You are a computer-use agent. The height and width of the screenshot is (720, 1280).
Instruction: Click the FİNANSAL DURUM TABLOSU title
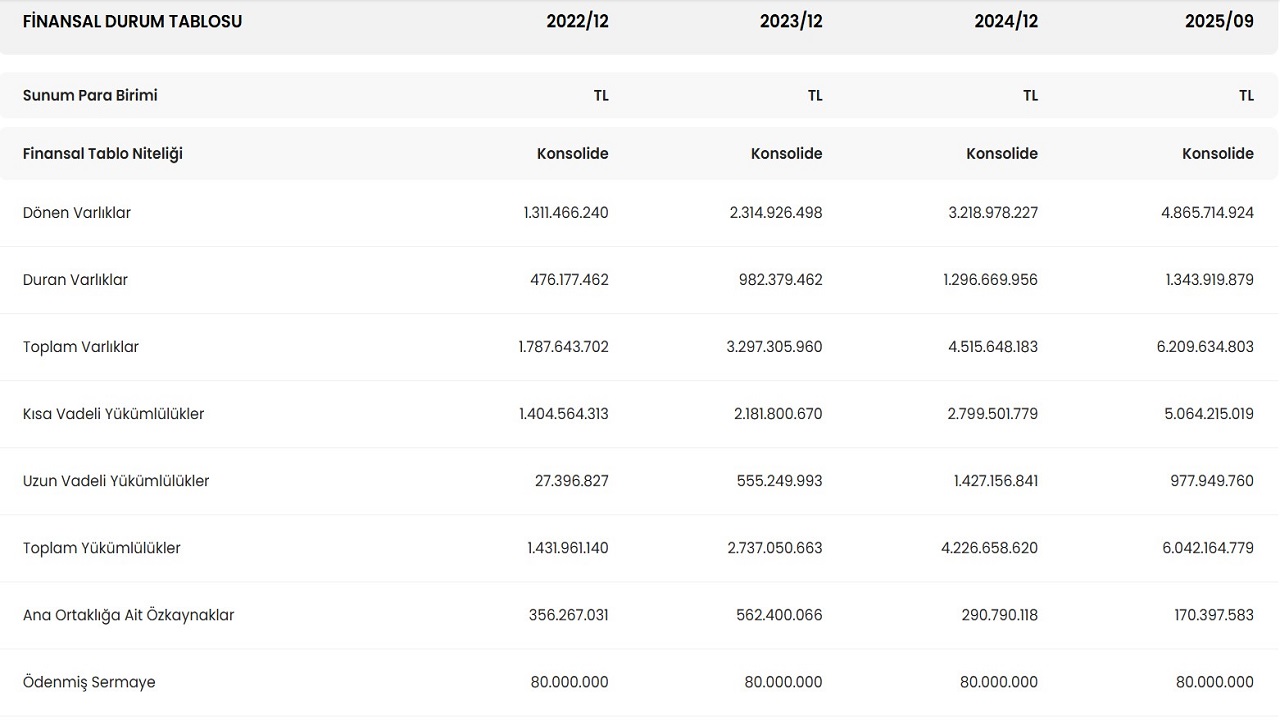[132, 22]
